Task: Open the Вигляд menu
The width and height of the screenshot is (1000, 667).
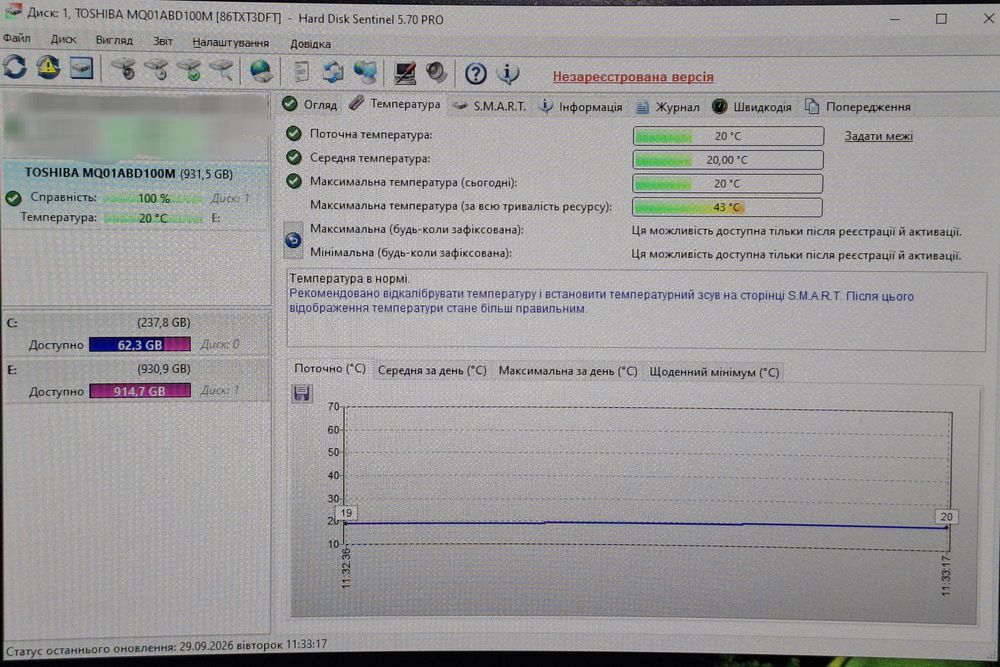Action: tap(114, 40)
